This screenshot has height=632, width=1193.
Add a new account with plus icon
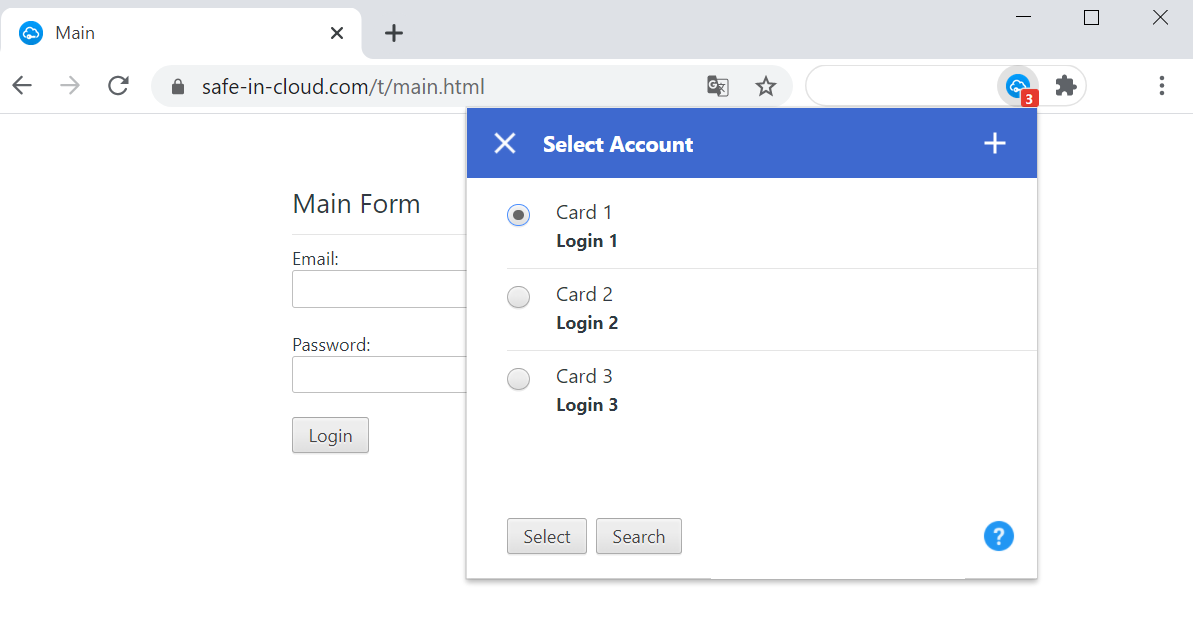pyautogui.click(x=994, y=143)
